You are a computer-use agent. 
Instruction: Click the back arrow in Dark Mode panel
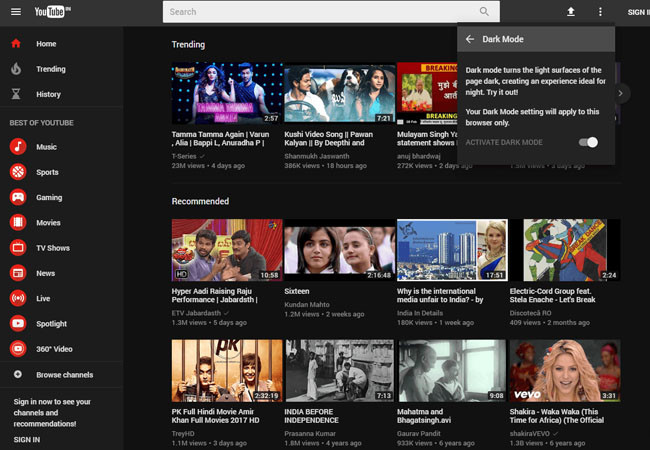(470, 40)
